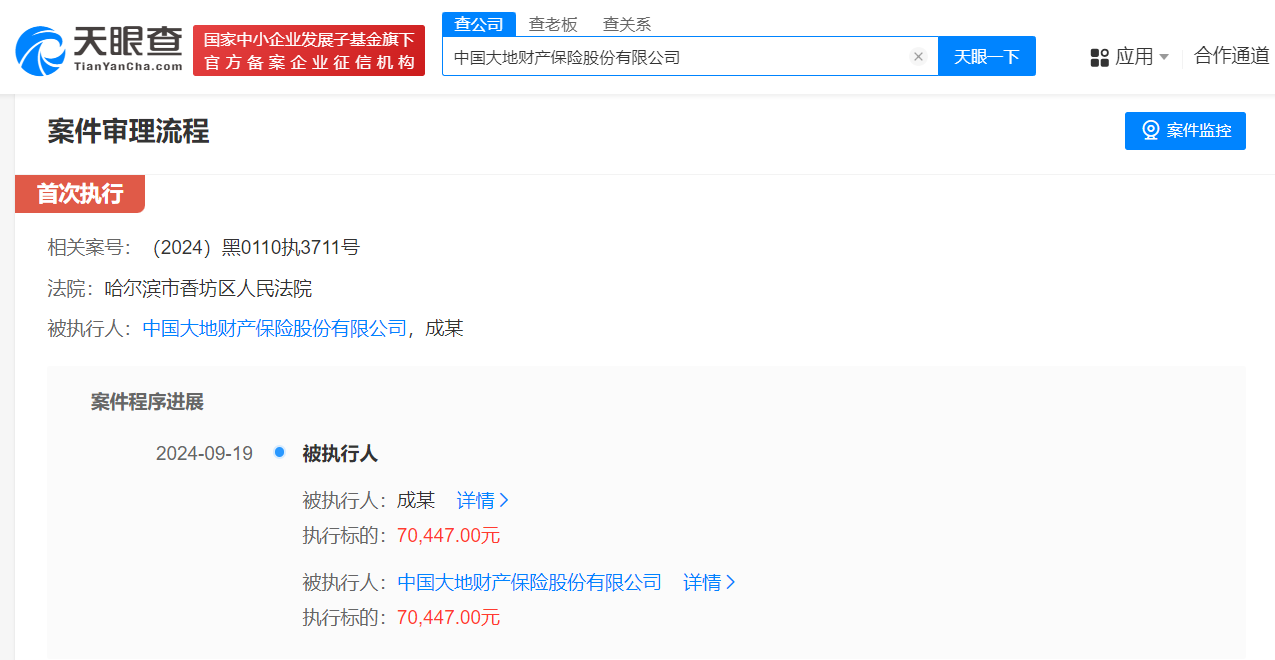Click the 案件监控 button

(x=1185, y=131)
